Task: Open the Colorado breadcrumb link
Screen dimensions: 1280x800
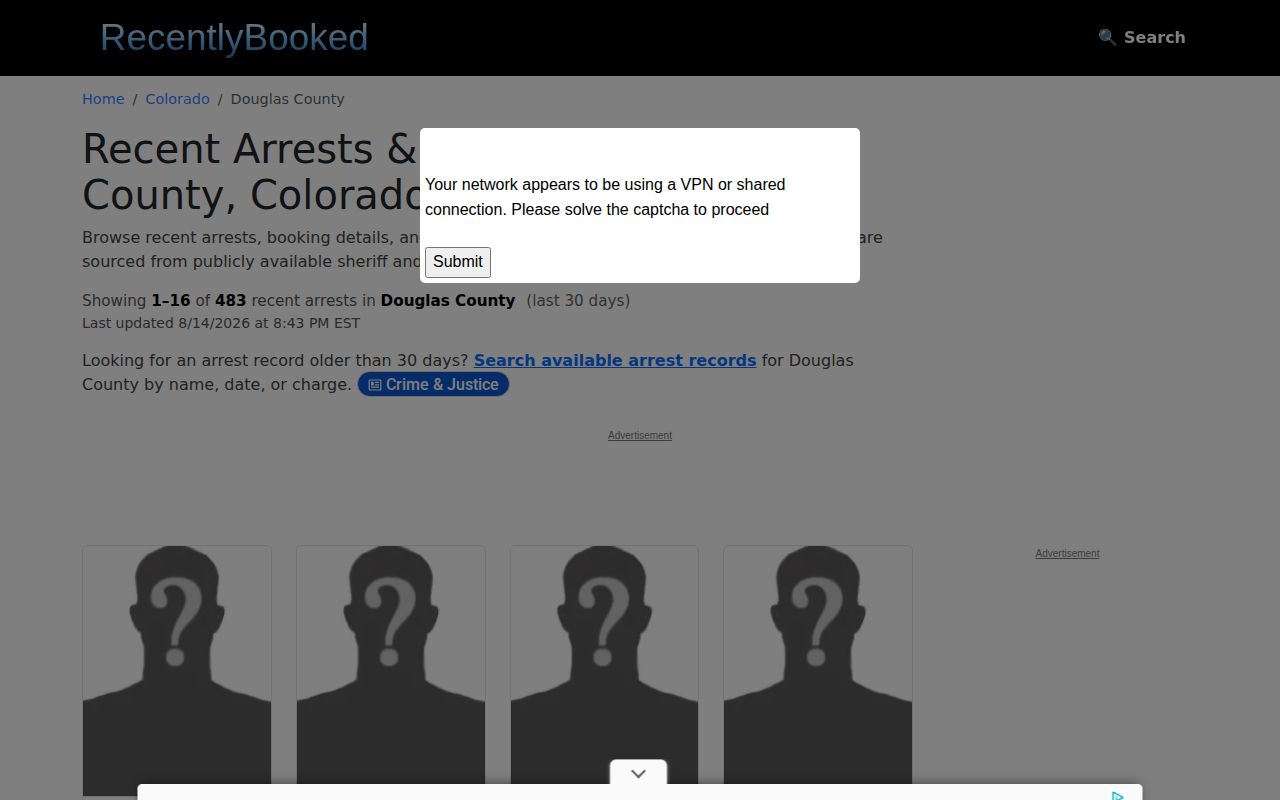Action: [x=177, y=99]
